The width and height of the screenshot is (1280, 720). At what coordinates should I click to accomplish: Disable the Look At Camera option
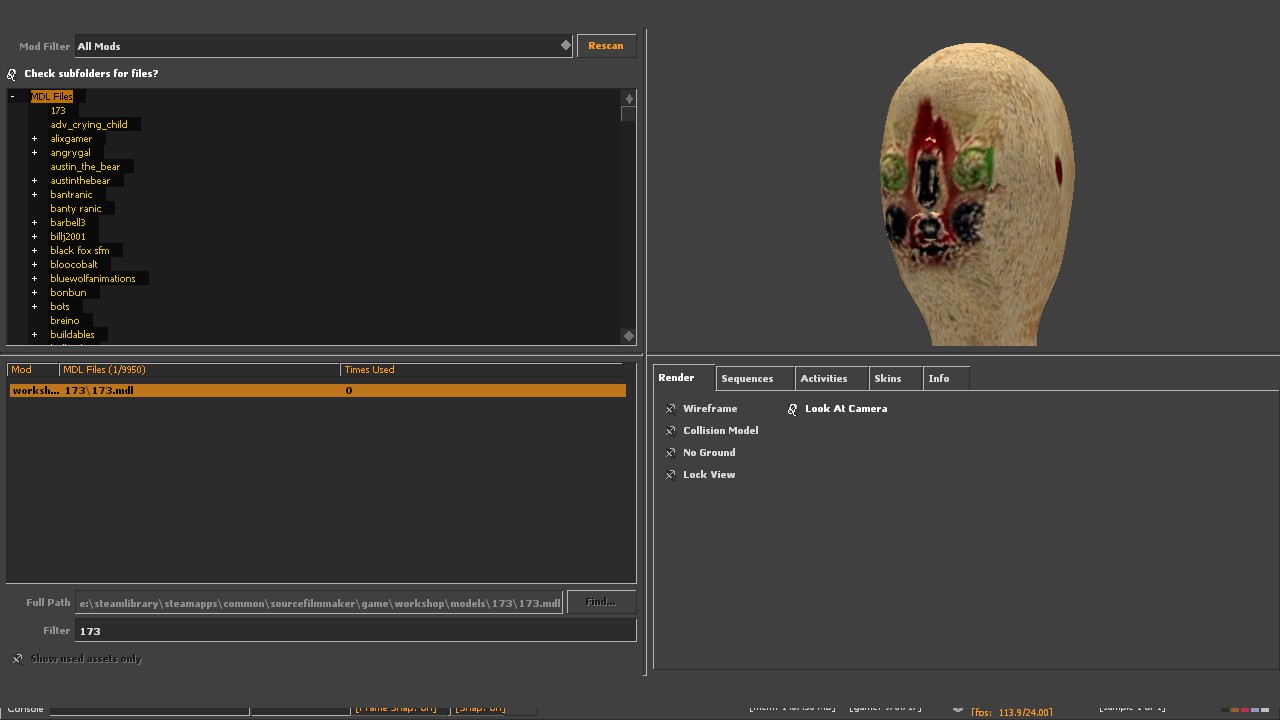click(793, 409)
